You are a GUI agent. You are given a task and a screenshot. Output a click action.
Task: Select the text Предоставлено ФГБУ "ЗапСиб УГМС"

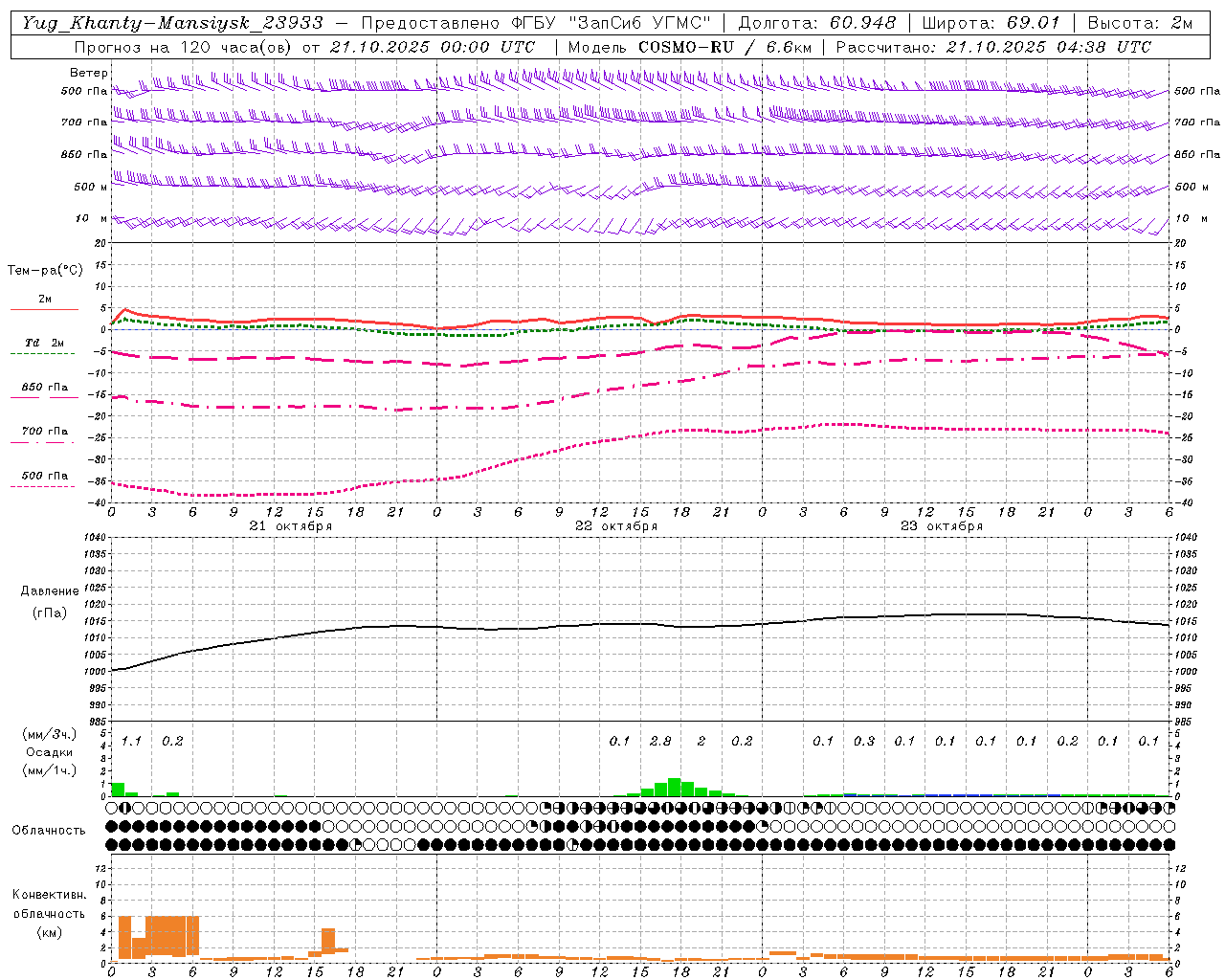click(x=536, y=23)
